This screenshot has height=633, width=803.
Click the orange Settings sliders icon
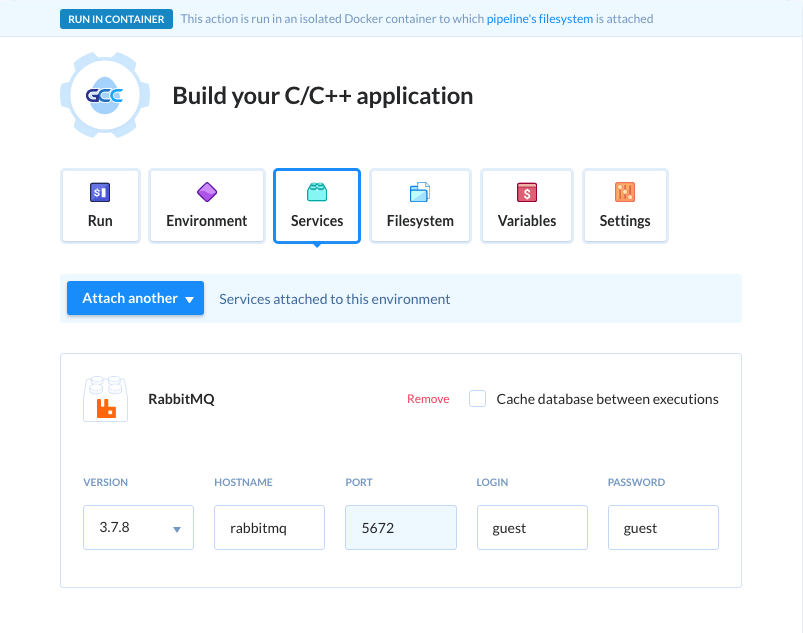coord(625,193)
